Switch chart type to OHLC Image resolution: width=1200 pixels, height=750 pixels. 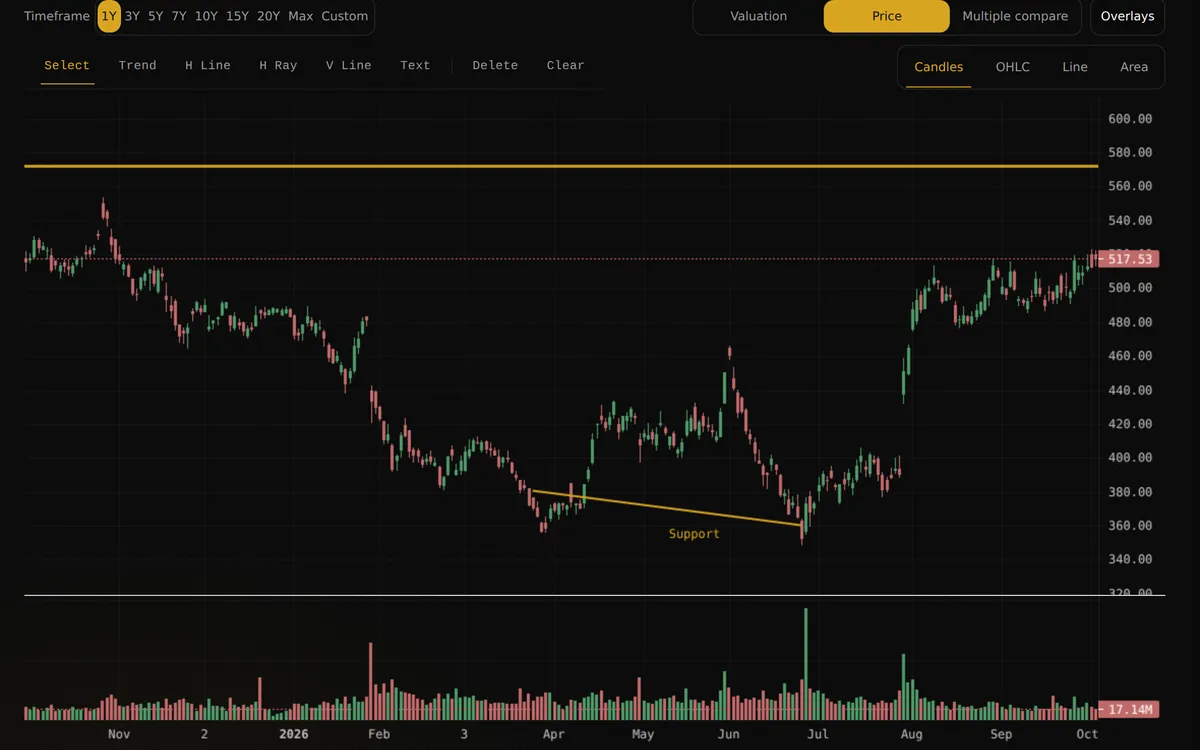pos(1012,67)
